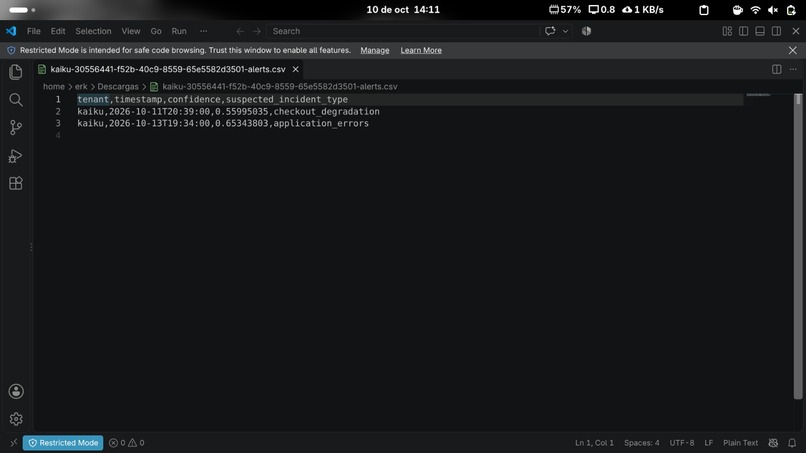Toggle the secondary side bar
The height and width of the screenshot is (453, 806).
pyautogui.click(x=777, y=31)
